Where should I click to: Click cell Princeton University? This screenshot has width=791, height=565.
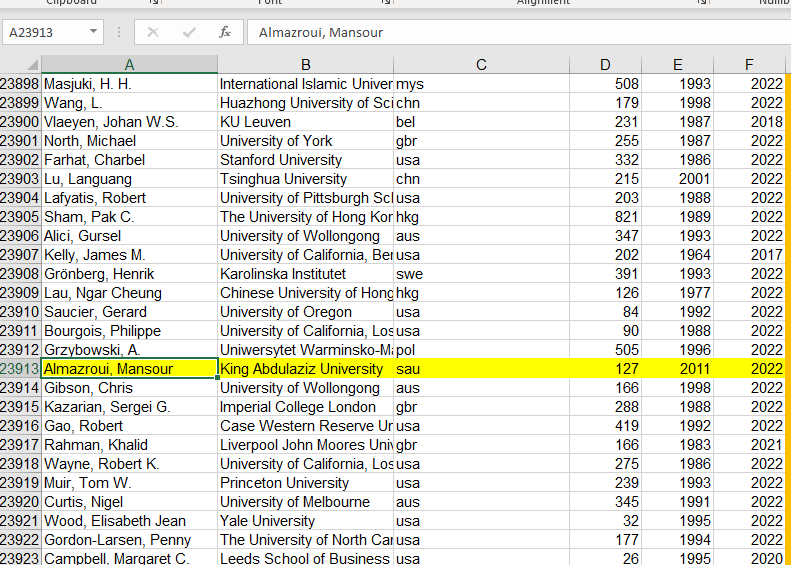tap(305, 483)
